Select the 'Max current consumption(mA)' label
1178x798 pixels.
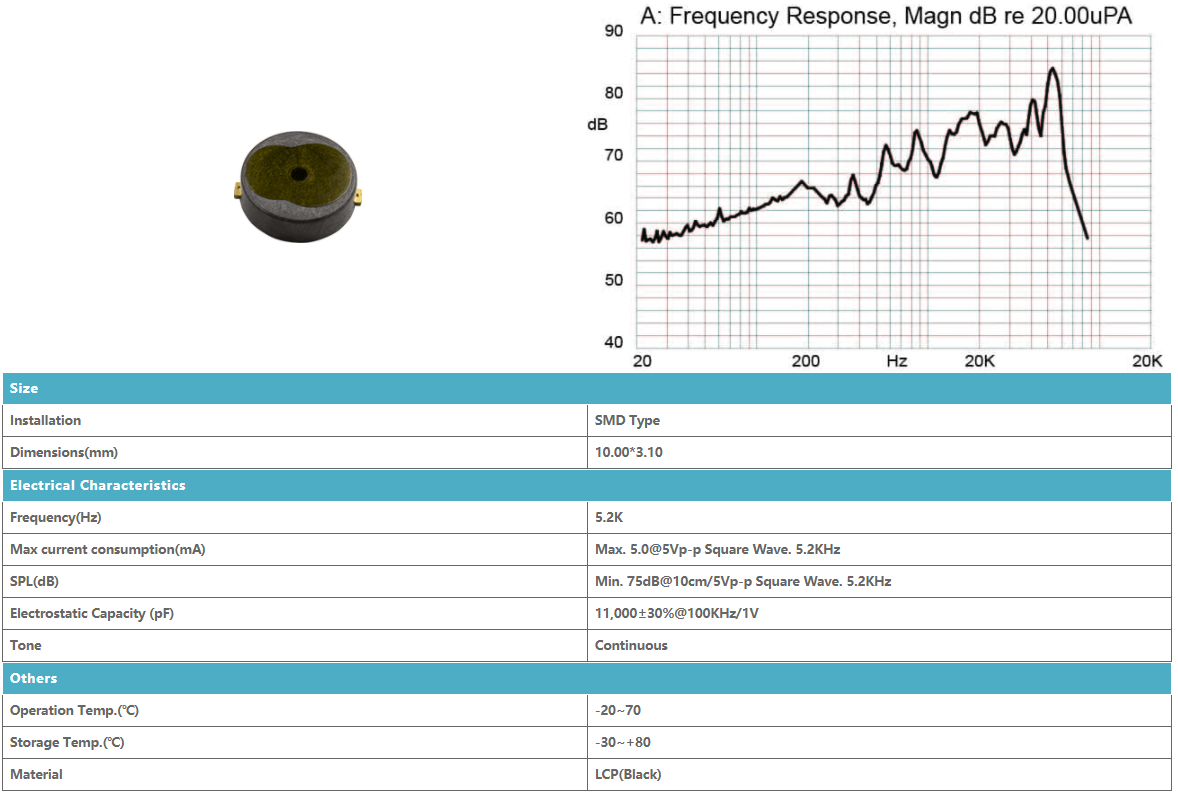107,549
